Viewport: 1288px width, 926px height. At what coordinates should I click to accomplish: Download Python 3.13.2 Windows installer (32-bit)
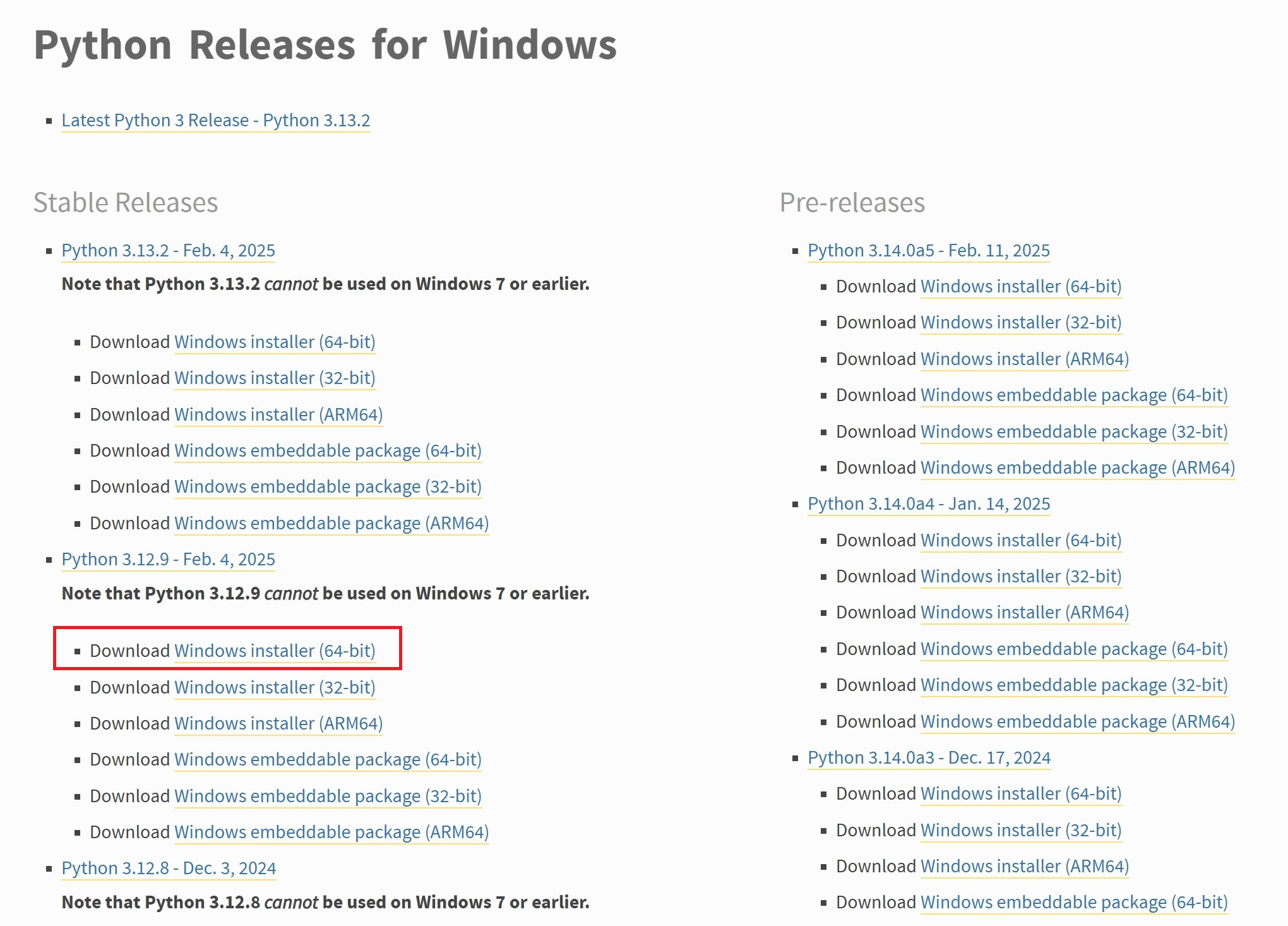click(x=275, y=378)
